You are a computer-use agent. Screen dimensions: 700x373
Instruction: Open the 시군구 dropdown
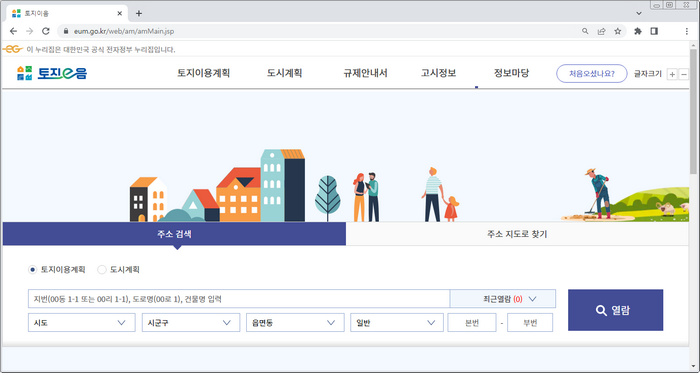pyautogui.click(x=191, y=323)
